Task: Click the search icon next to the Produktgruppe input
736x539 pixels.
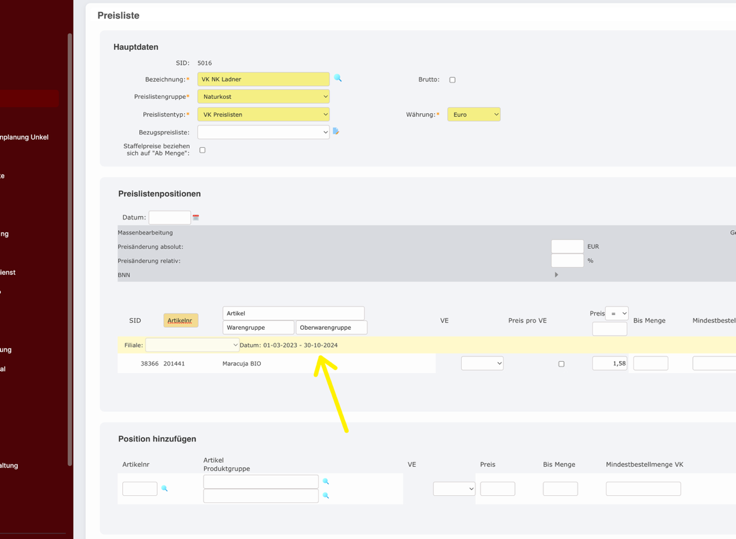Action: click(x=326, y=496)
